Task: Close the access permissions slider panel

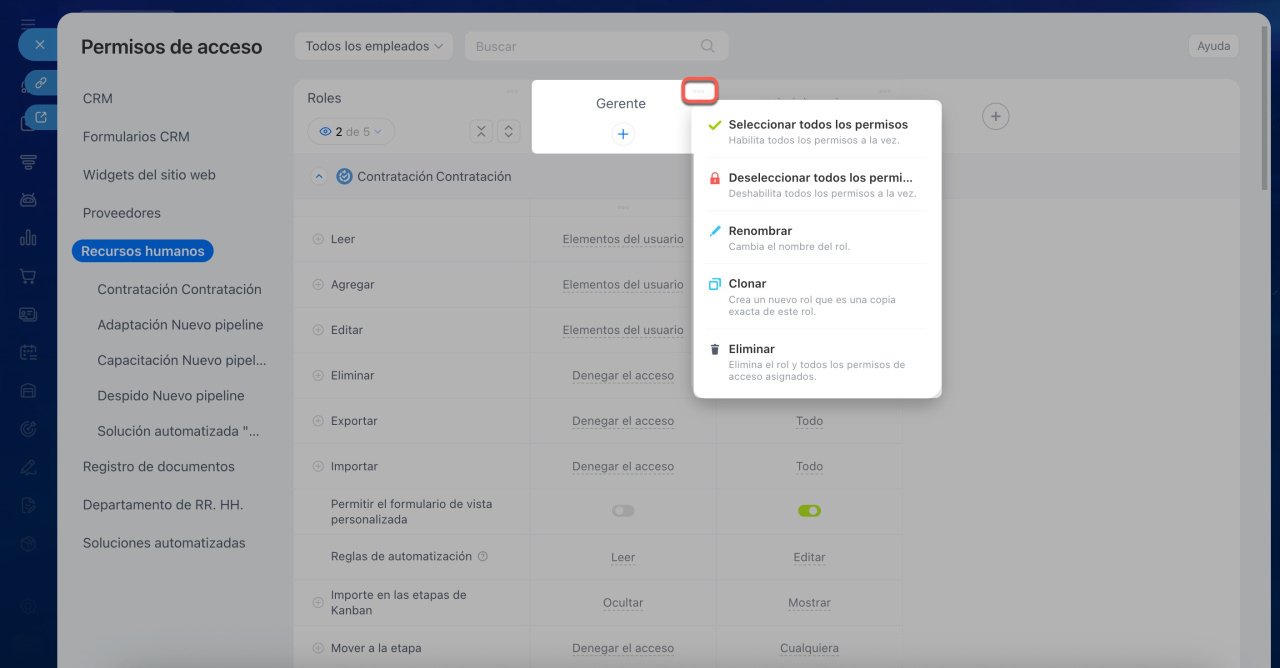Action: [39, 45]
